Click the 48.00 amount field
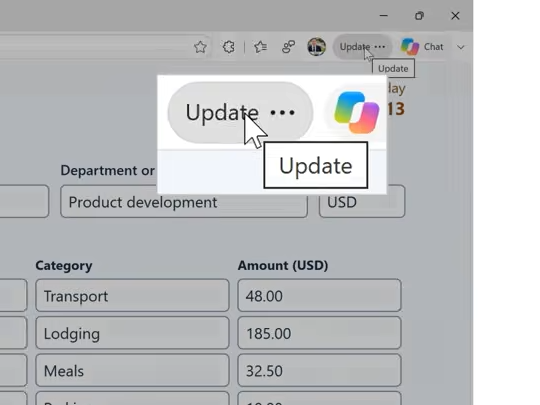Image resolution: width=540 pixels, height=405 pixels. pos(319,295)
